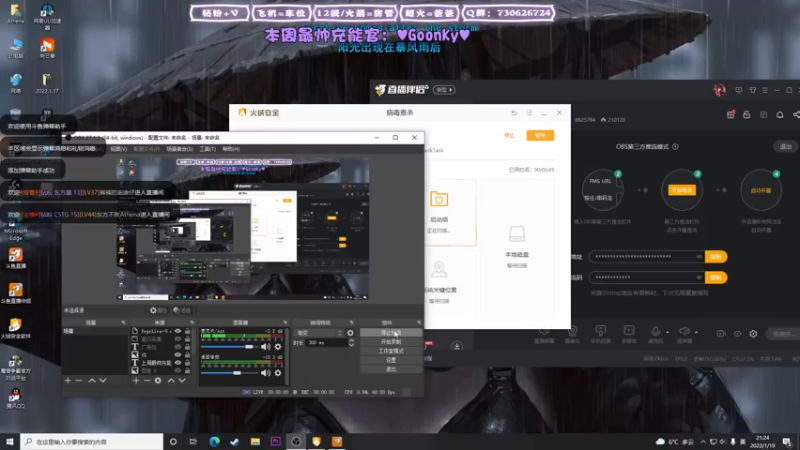Open OBS 场景集合(S) menu

(x=180, y=149)
